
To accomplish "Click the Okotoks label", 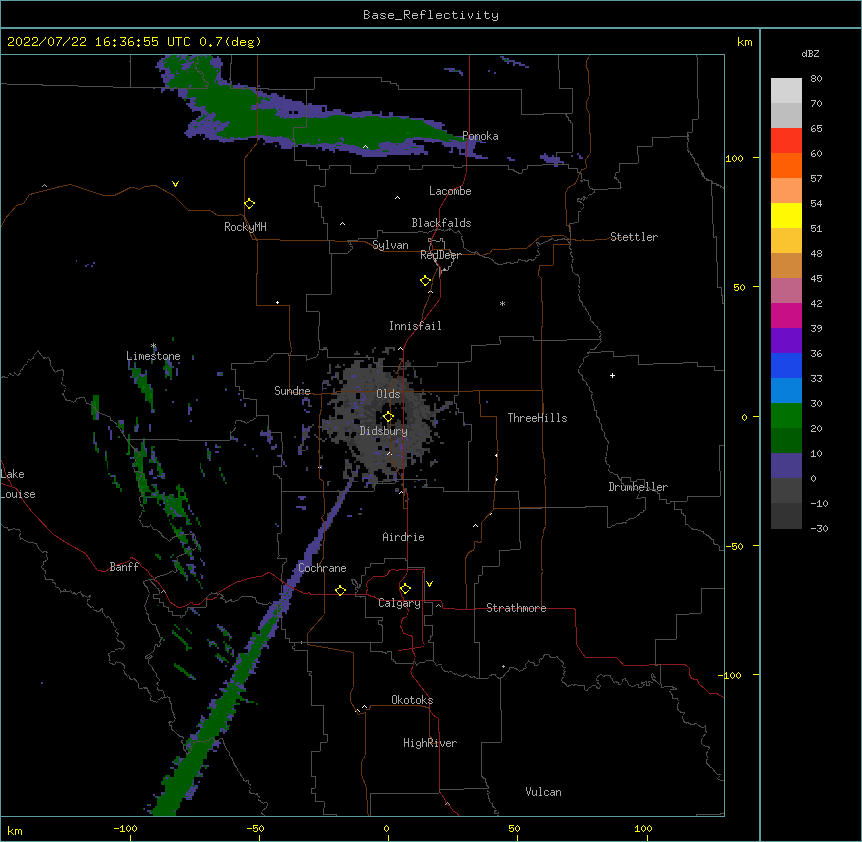I will tap(412, 700).
